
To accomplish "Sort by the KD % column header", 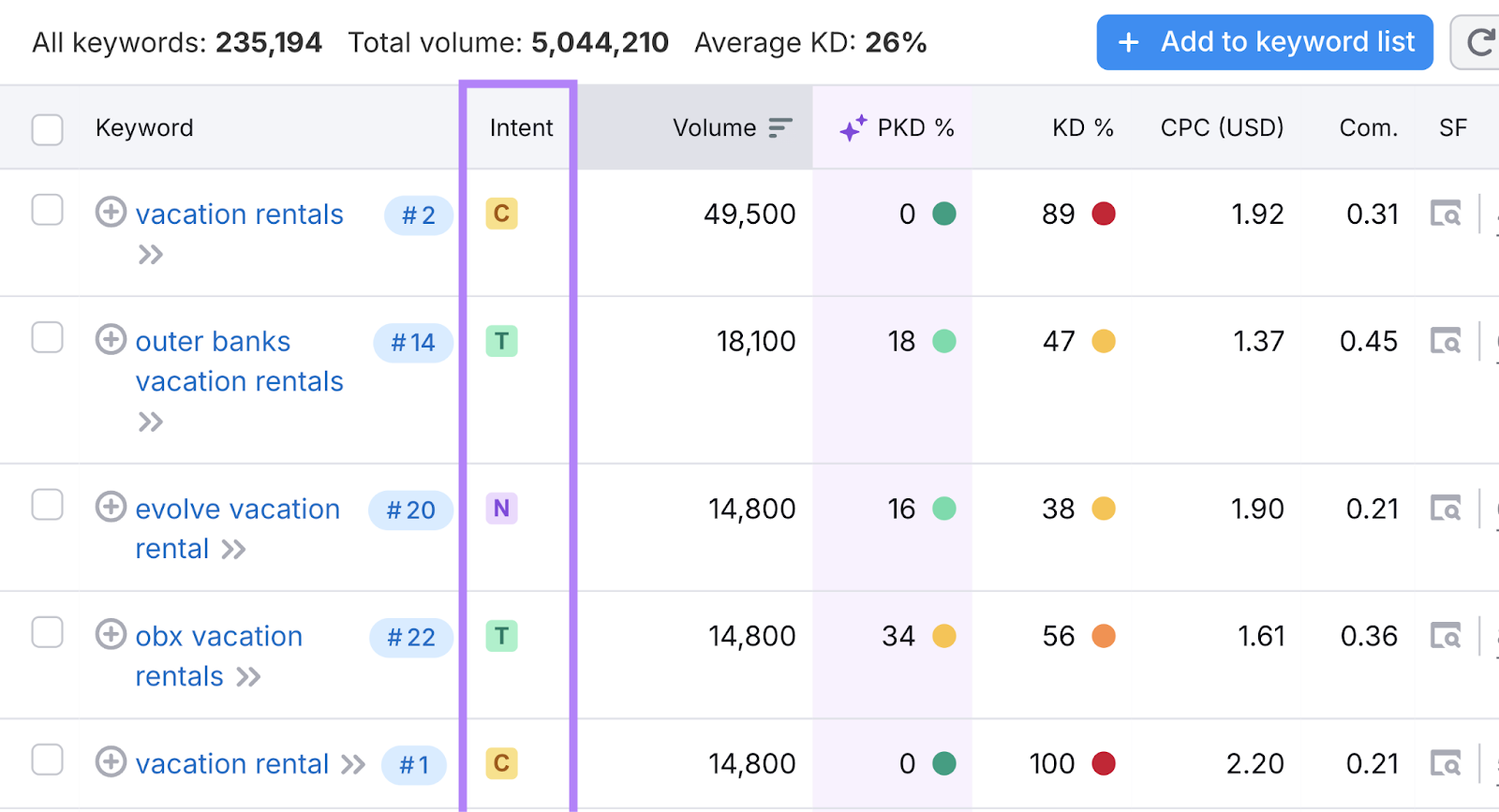I will (x=1082, y=127).
